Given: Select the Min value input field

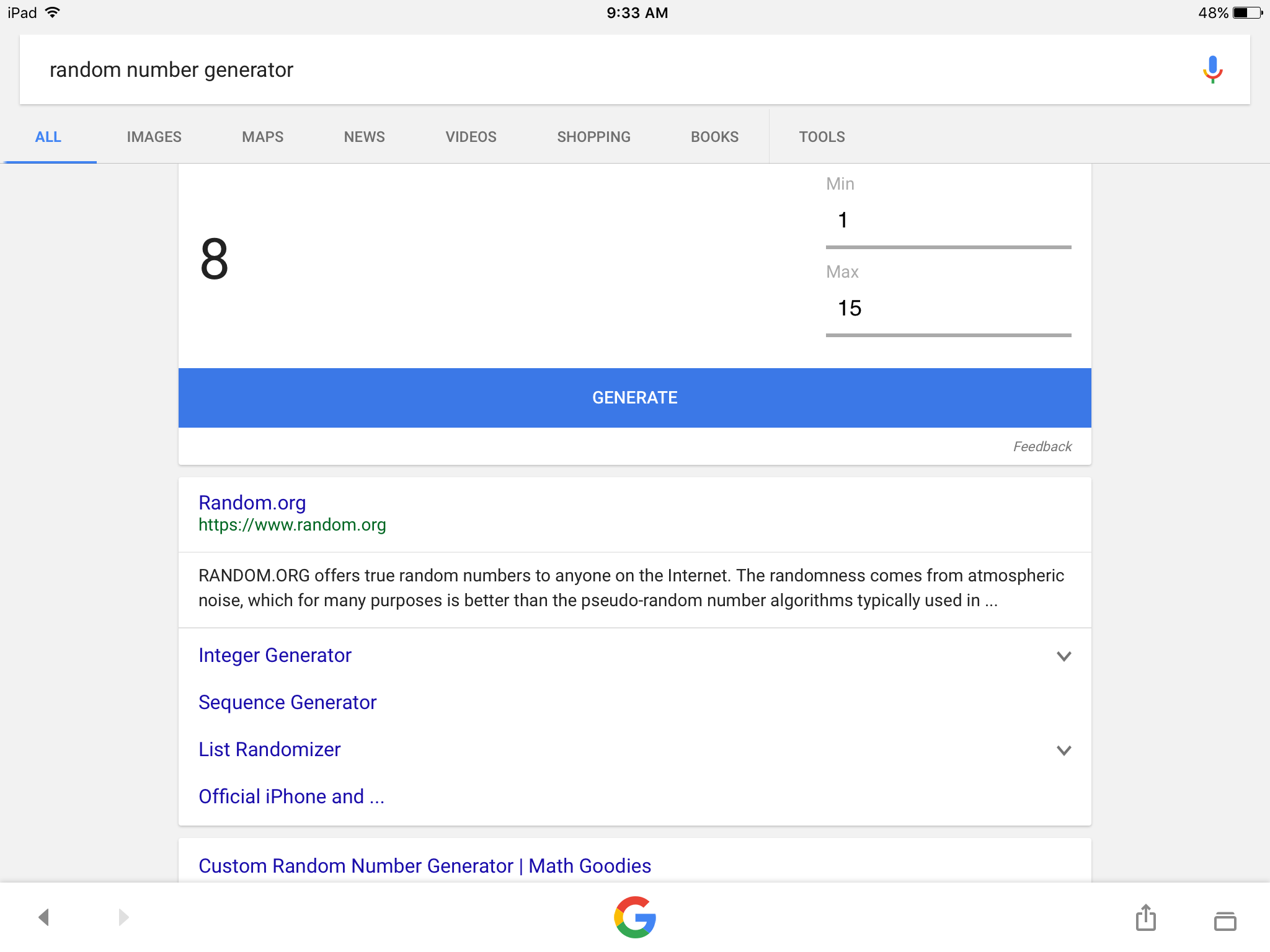Looking at the screenshot, I should 949,221.
